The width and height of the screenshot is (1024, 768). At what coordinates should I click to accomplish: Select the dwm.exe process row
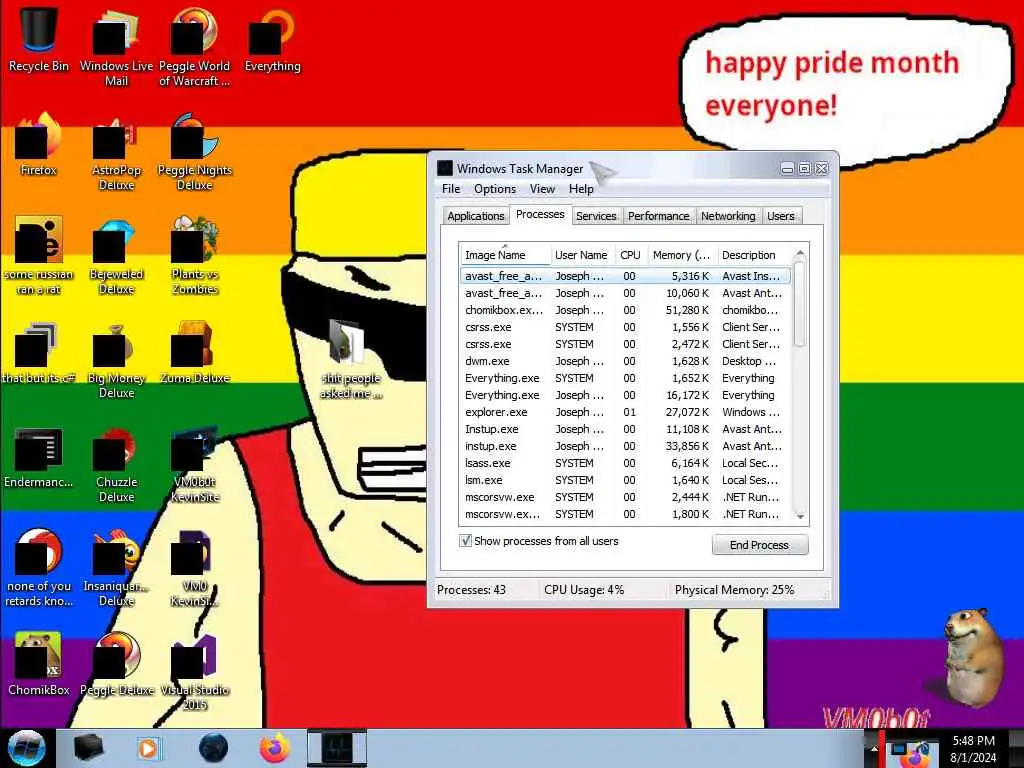(x=625, y=361)
